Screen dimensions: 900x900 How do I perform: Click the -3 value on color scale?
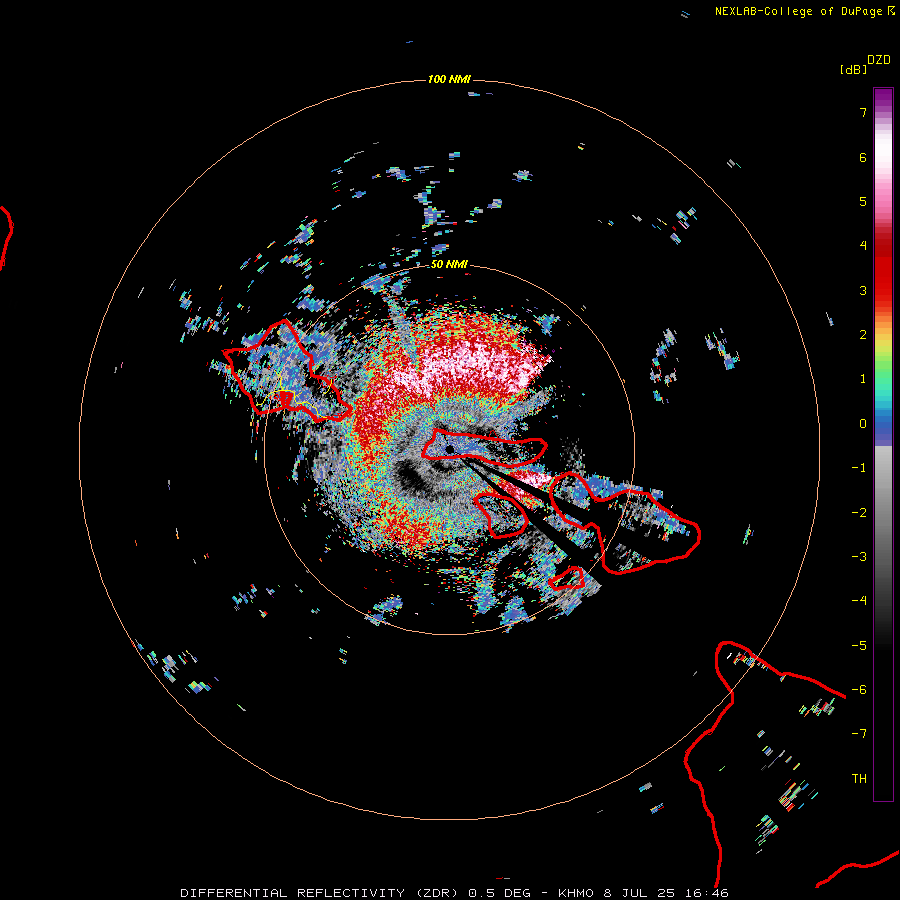[x=859, y=557]
